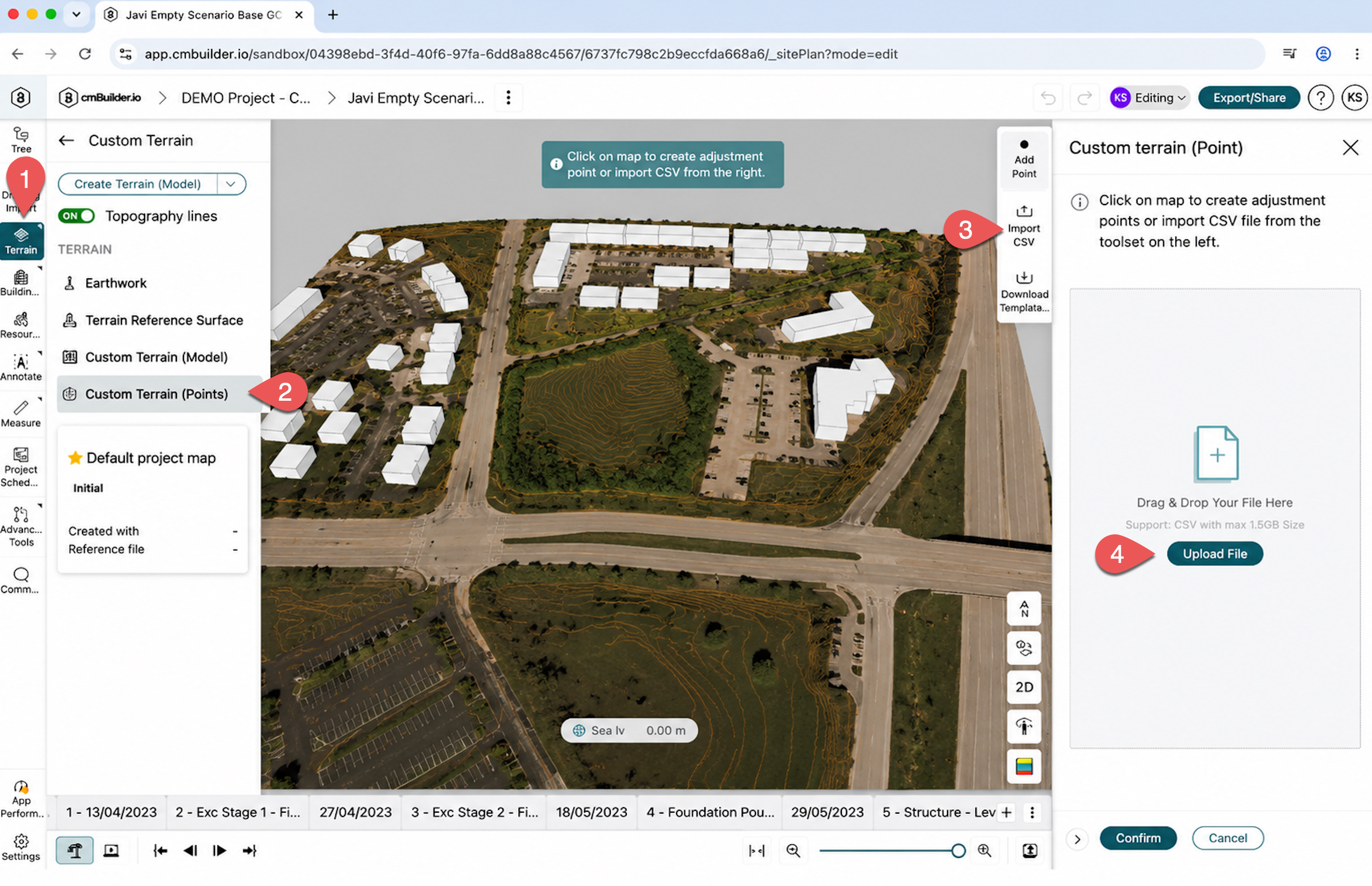Open timeline three-dot options menu
1372x886 pixels.
click(1032, 812)
